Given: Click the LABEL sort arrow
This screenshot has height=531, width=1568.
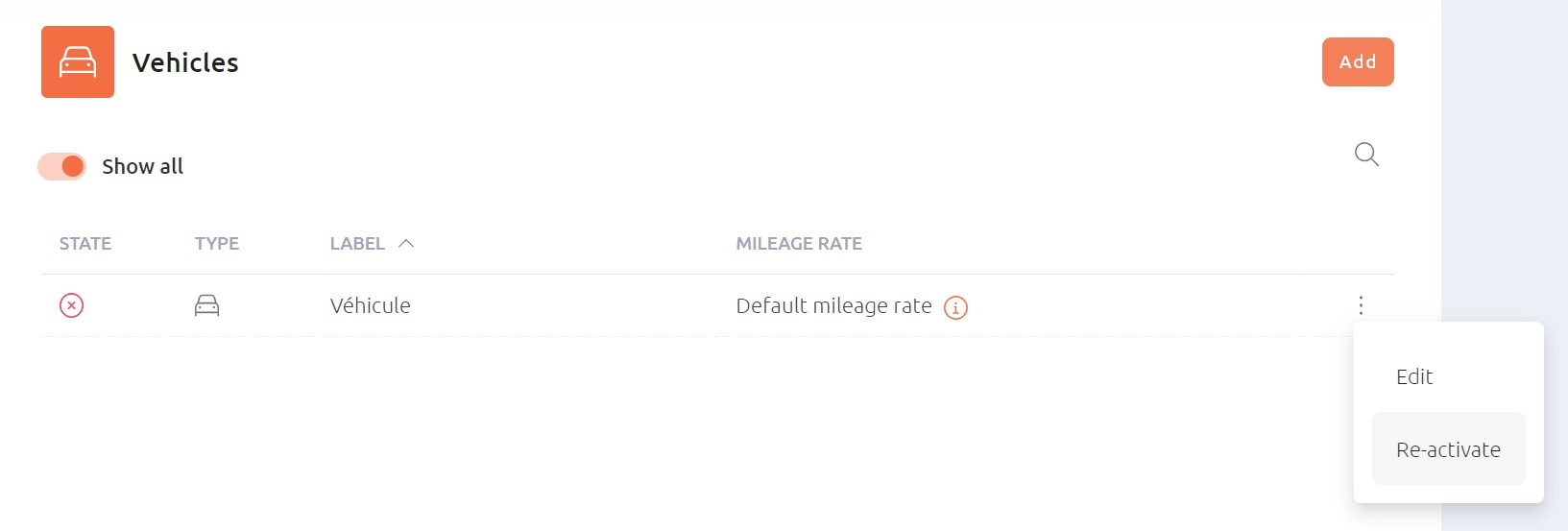Looking at the screenshot, I should 406,244.
